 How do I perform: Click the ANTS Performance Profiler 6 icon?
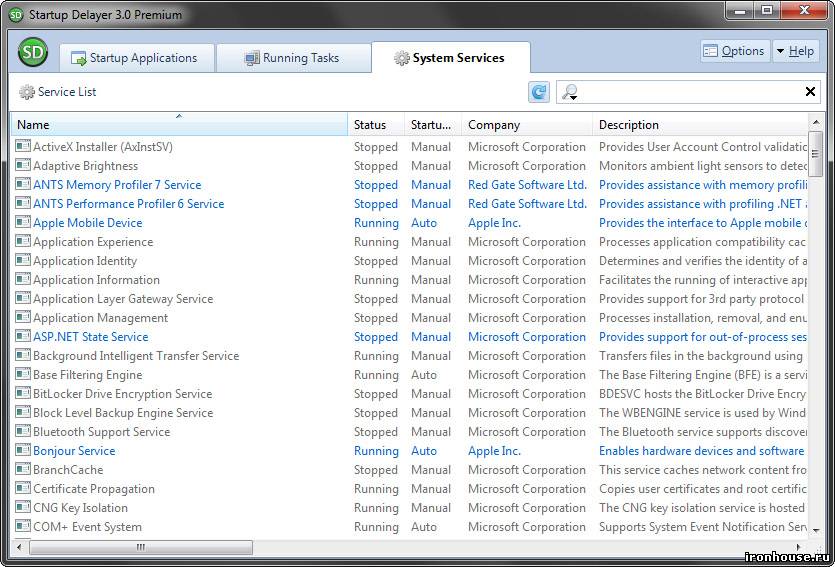coord(23,203)
